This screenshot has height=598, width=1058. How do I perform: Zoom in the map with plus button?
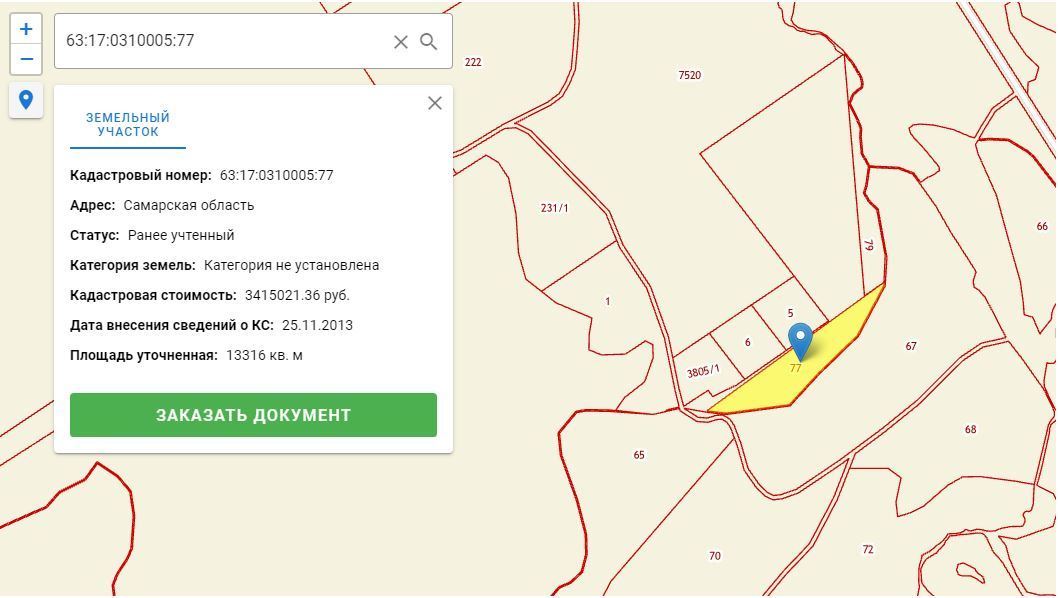[x=26, y=29]
